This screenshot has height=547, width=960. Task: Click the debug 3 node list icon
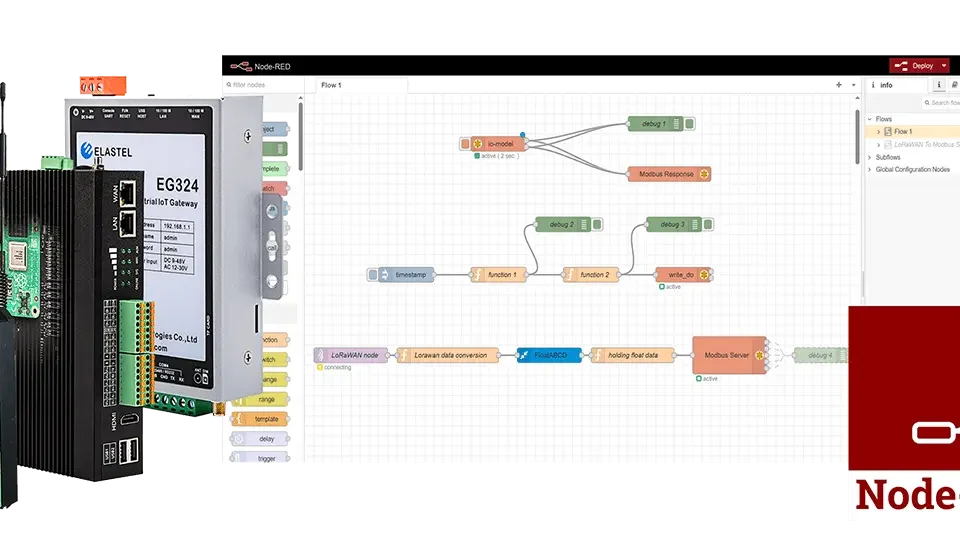(x=695, y=225)
